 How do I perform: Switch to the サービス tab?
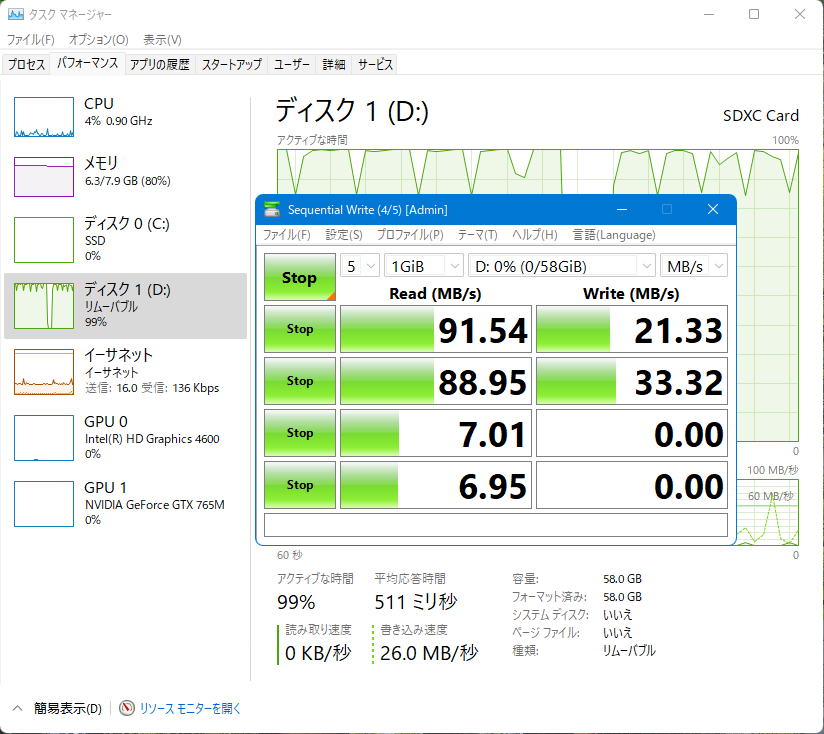[x=375, y=65]
